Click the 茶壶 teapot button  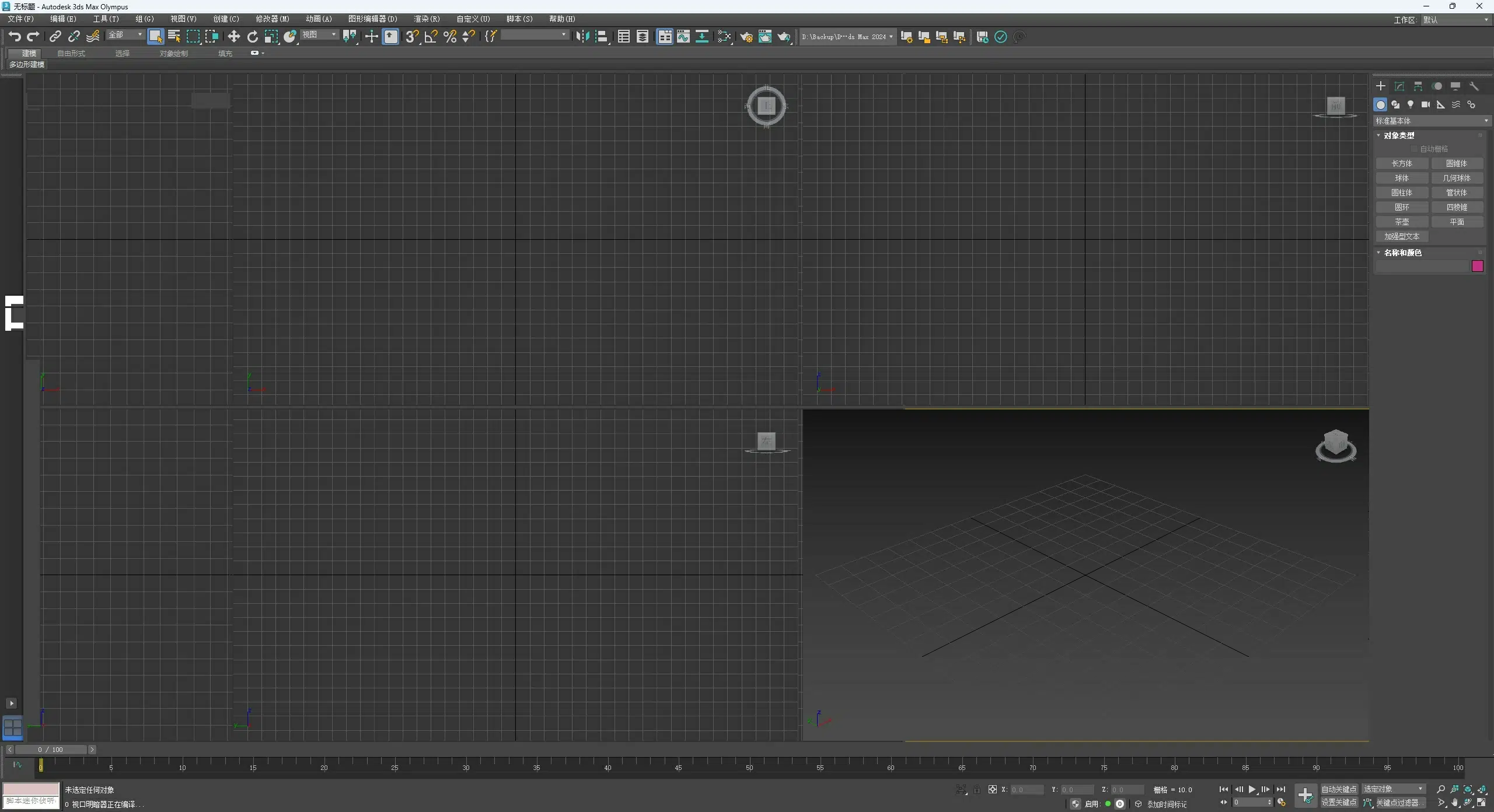tap(1401, 222)
